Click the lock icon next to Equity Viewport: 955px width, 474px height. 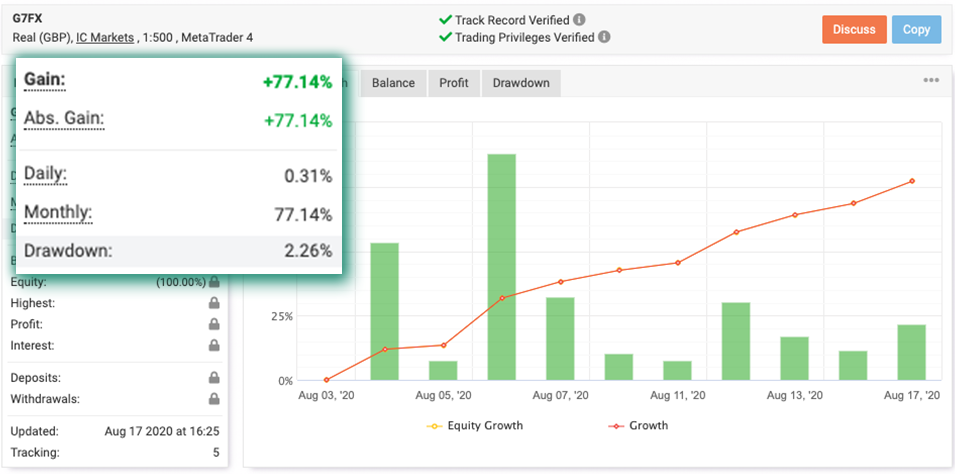click(214, 282)
